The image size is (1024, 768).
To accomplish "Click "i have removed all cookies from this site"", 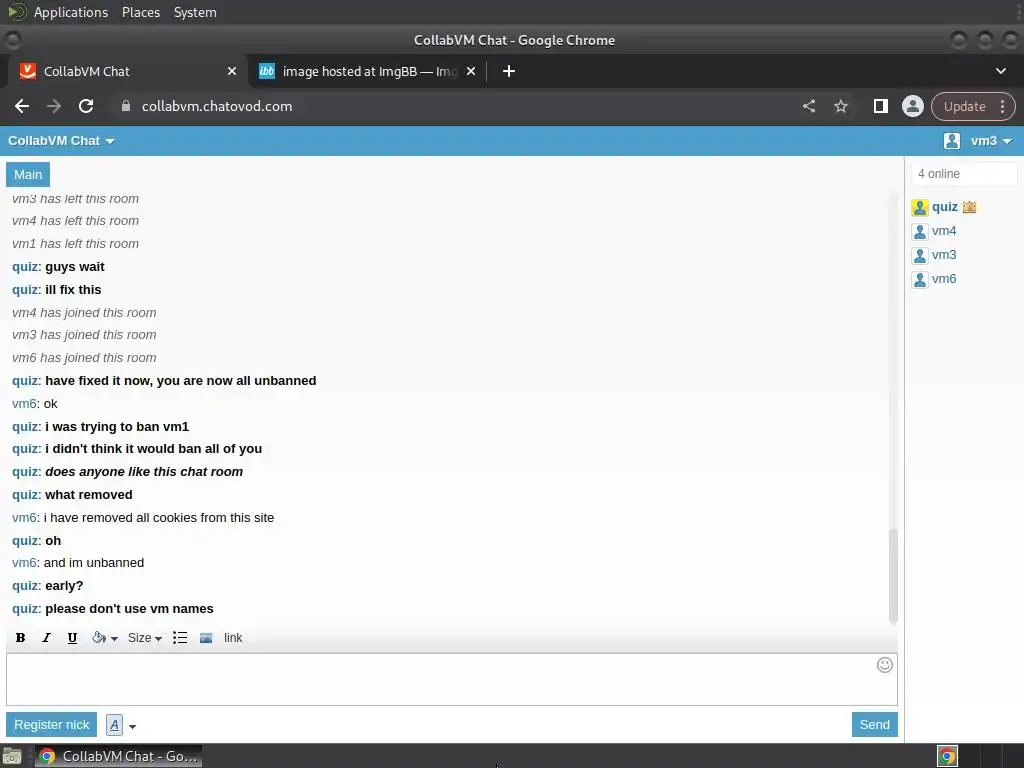I will (x=159, y=518).
